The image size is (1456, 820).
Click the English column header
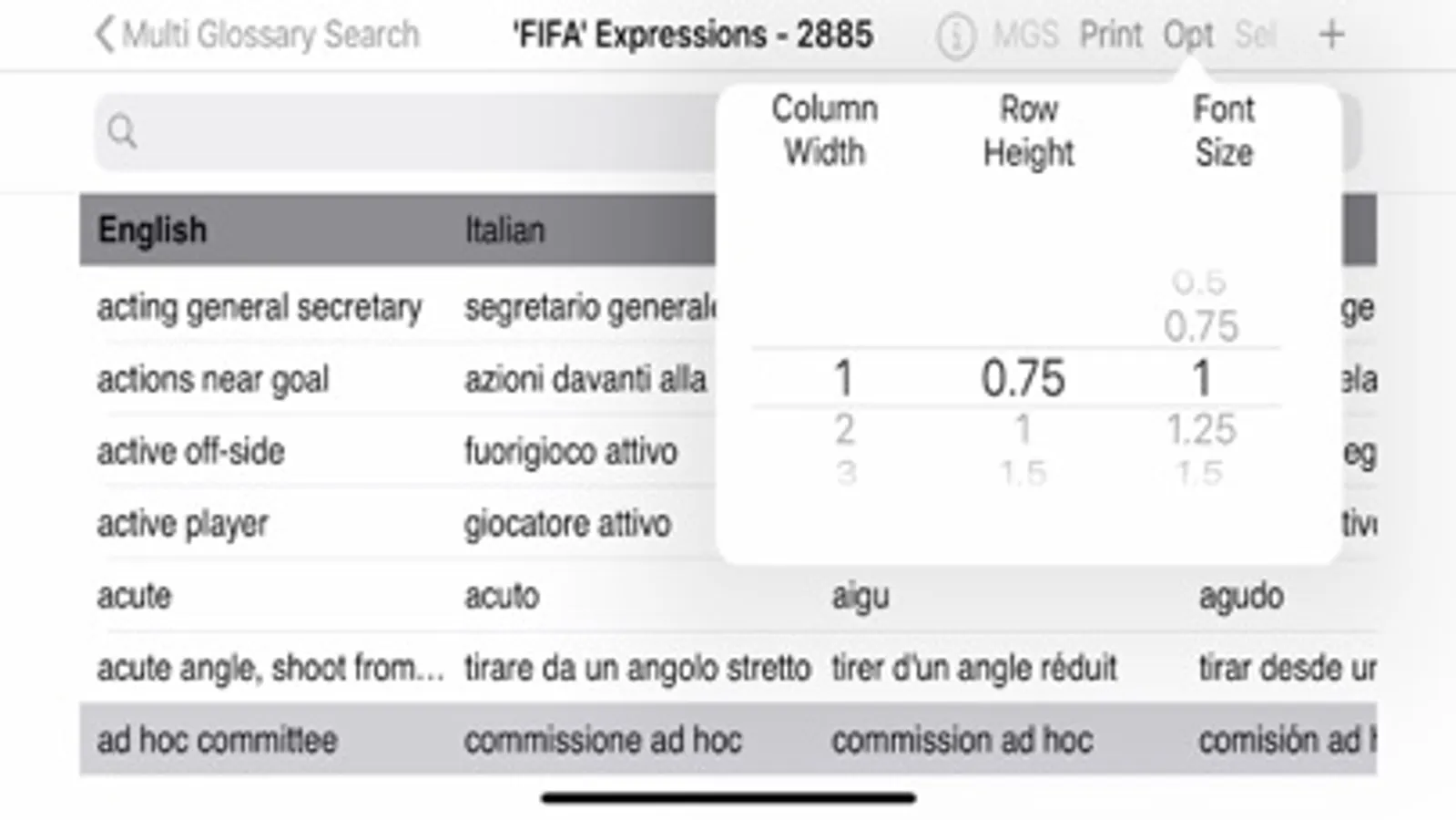(152, 230)
